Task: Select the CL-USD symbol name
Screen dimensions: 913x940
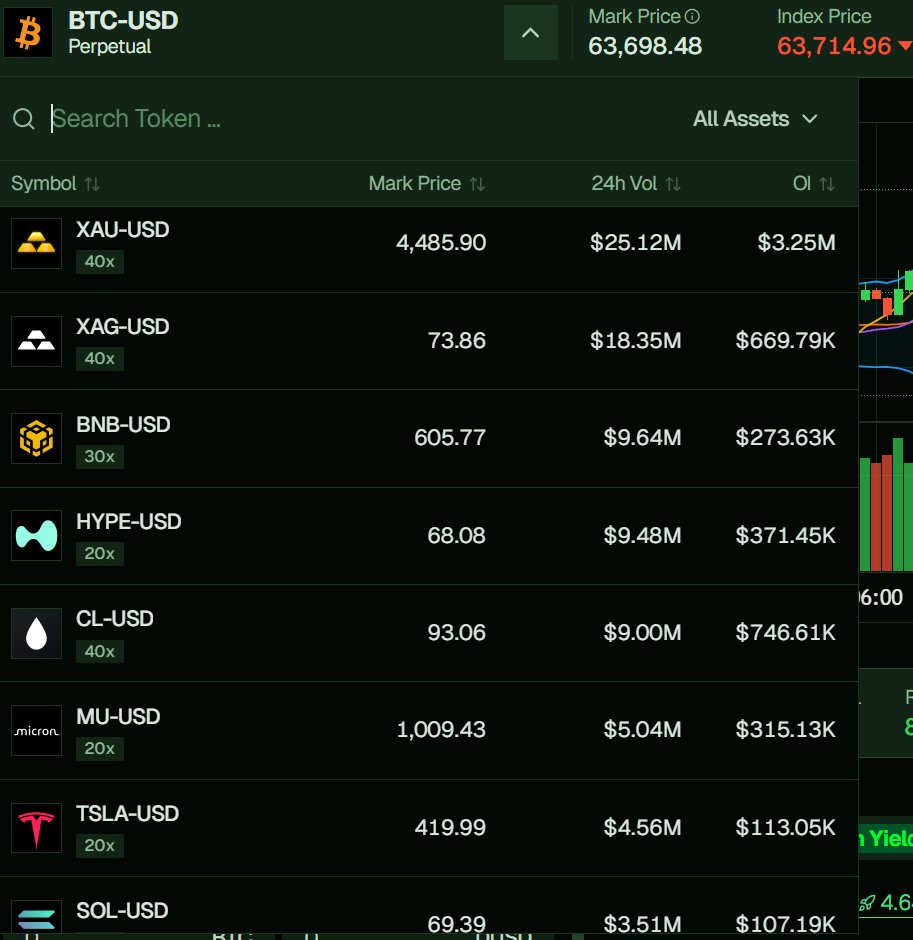Action: [114, 619]
